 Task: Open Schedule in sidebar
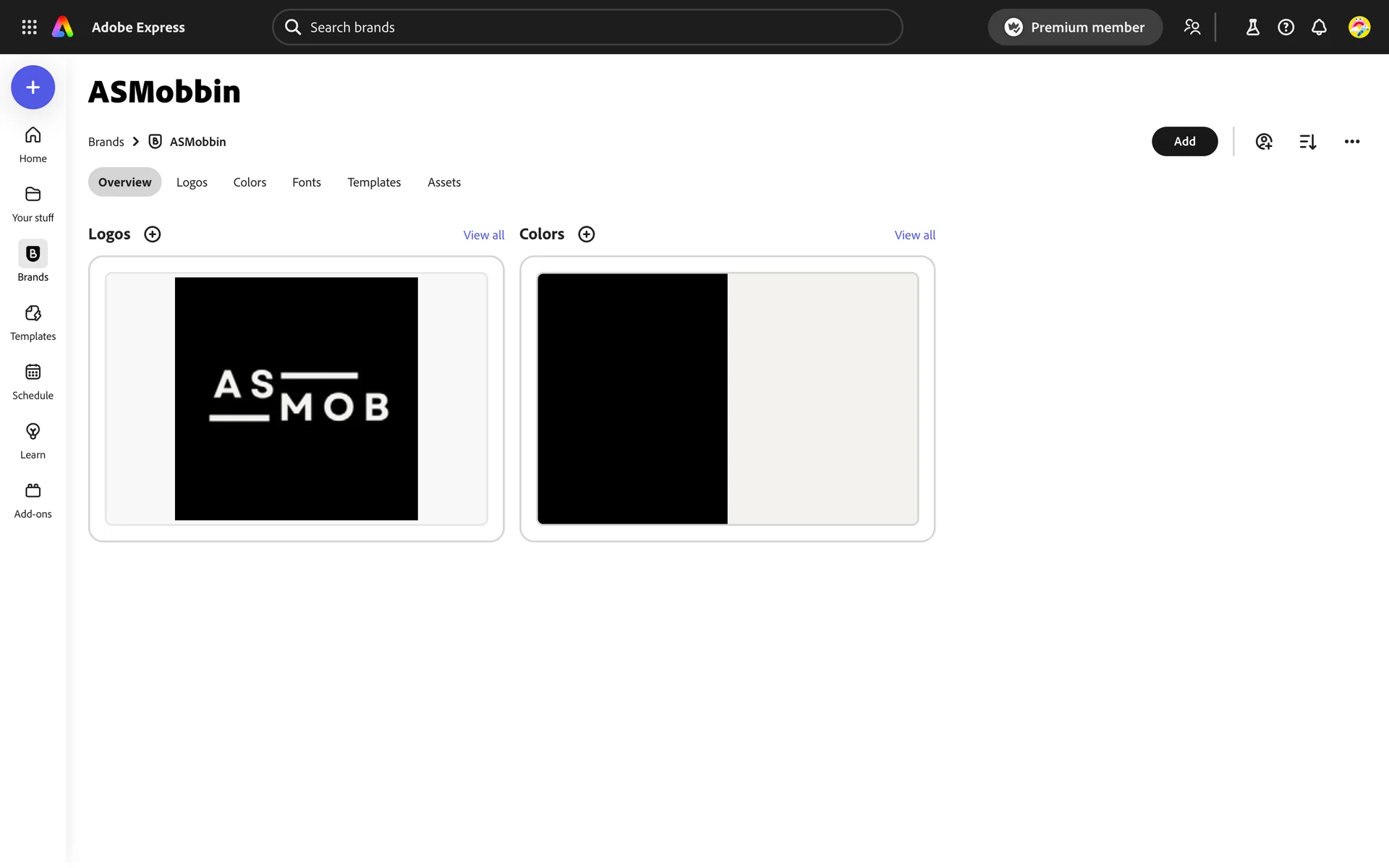tap(33, 382)
